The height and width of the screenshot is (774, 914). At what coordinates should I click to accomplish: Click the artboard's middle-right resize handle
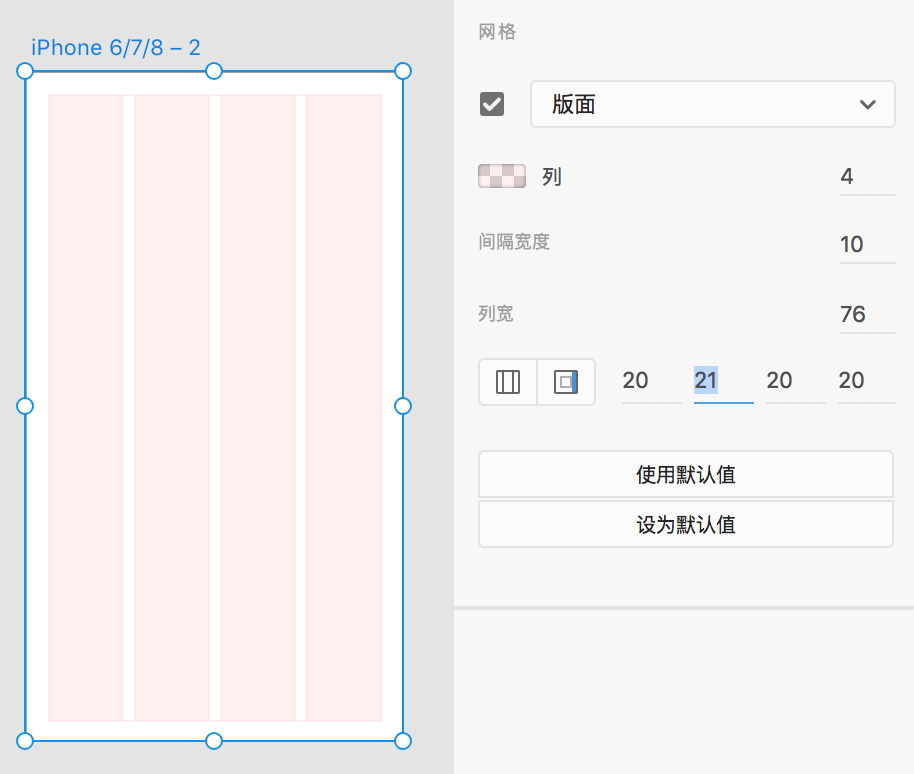403,406
